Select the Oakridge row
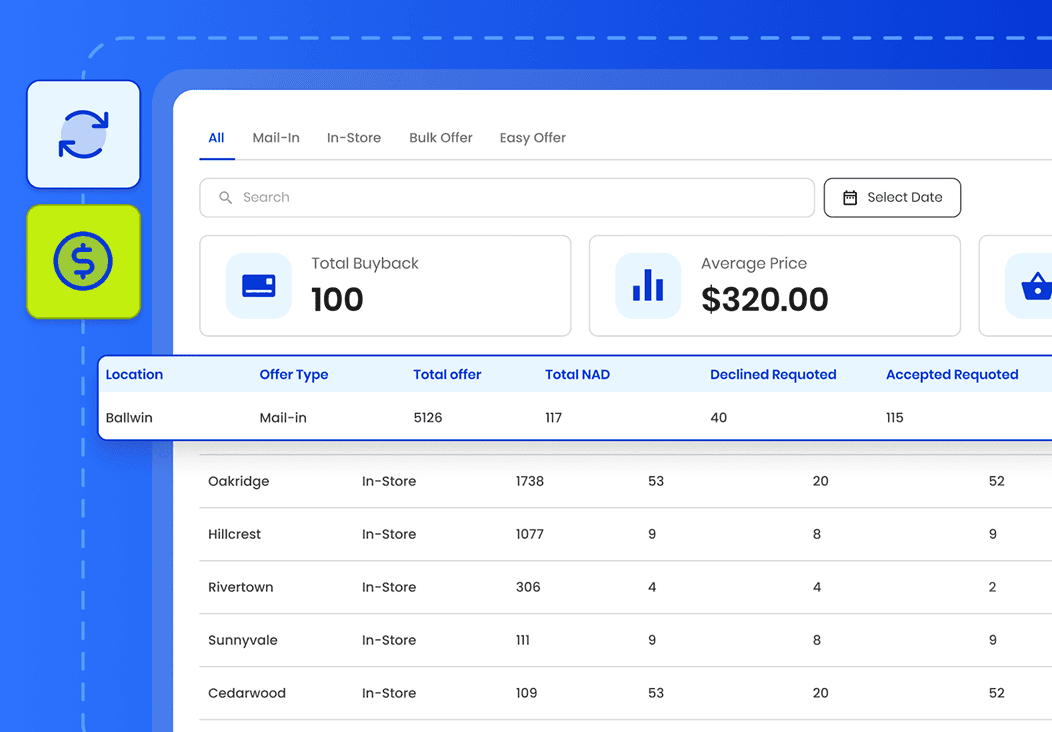This screenshot has height=732, width=1052. pos(625,481)
